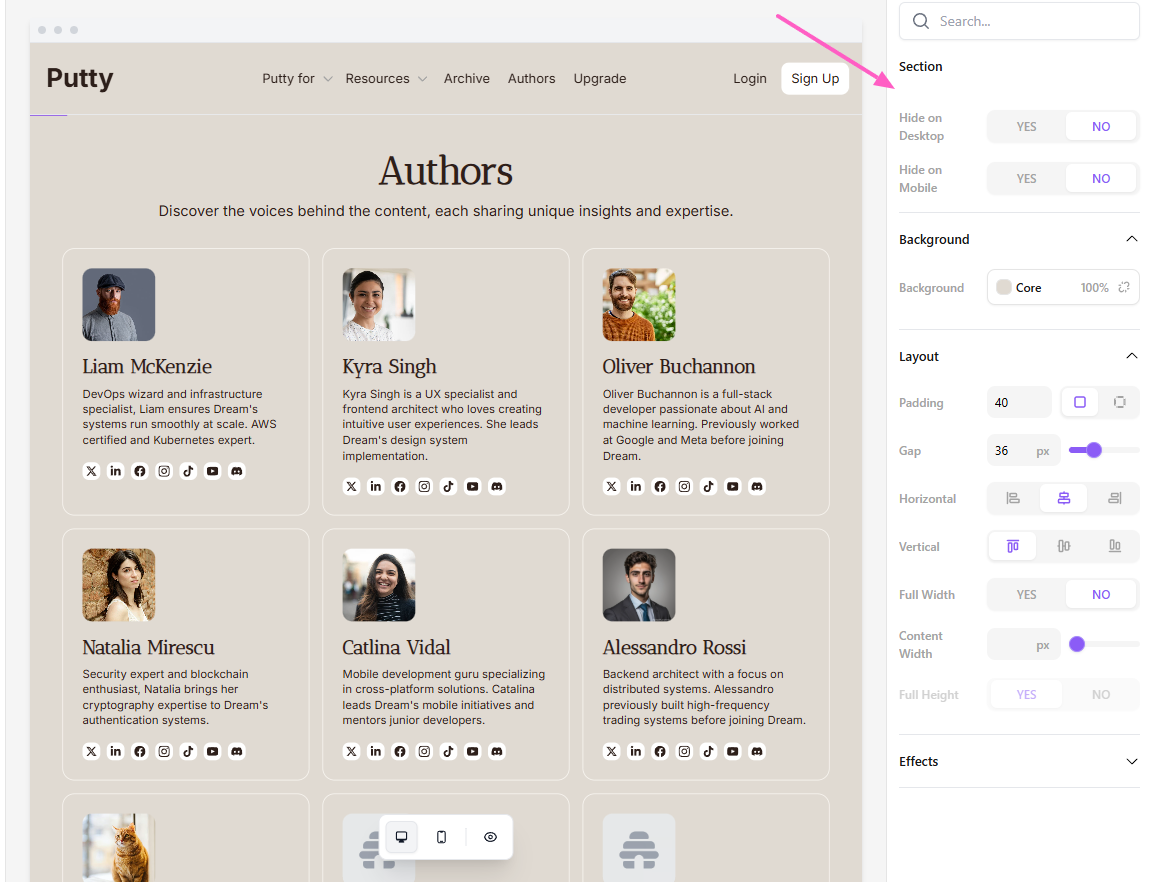Select horizontal left alignment icon
Image resolution: width=1150 pixels, height=882 pixels.
point(1013,498)
